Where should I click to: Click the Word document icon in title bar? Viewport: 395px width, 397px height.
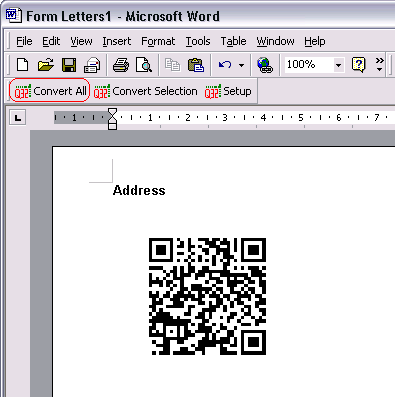click(x=14, y=15)
